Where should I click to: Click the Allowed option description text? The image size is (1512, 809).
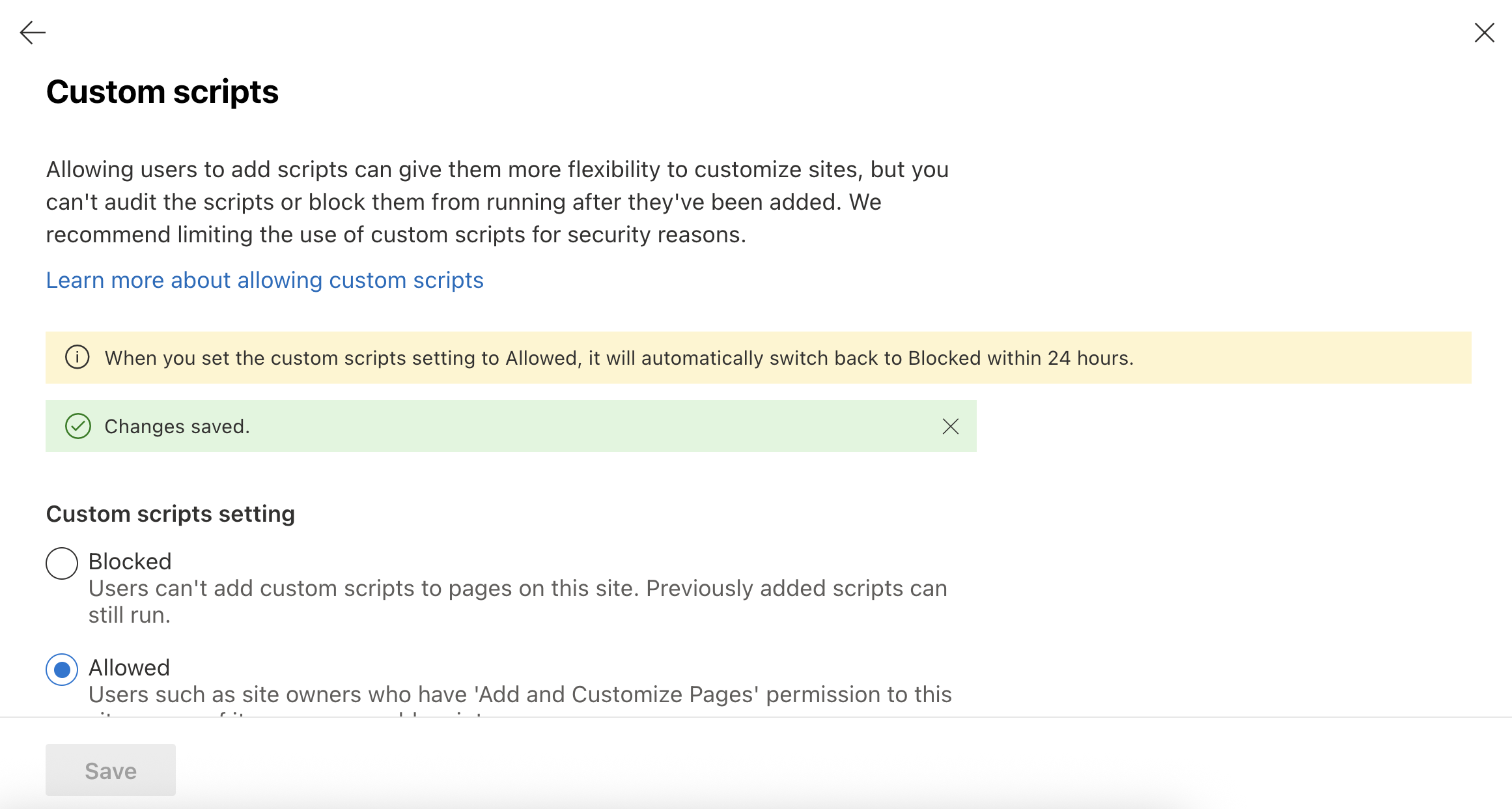tap(520, 694)
